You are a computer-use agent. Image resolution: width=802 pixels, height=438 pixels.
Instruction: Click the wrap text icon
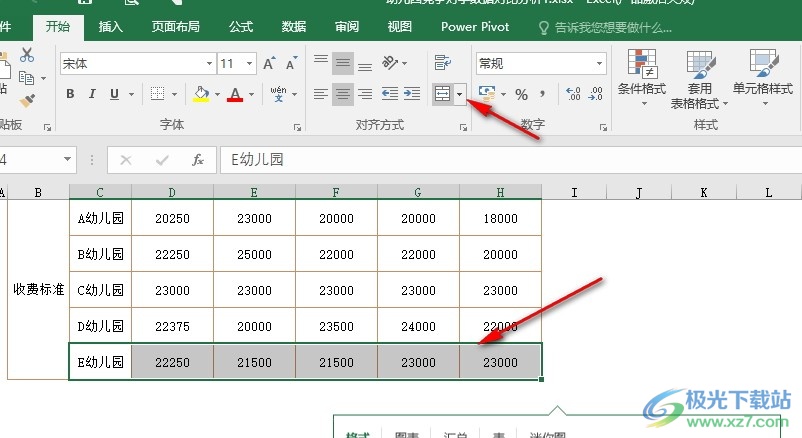(442, 63)
